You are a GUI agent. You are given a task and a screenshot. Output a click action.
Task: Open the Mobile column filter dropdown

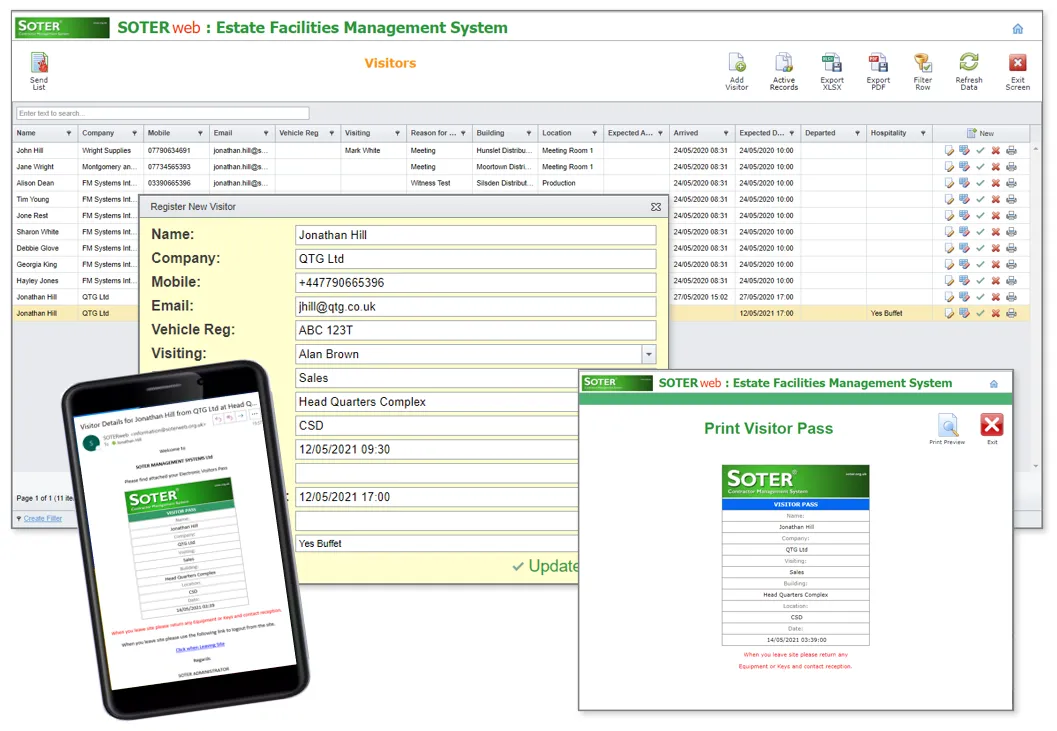pos(200,134)
